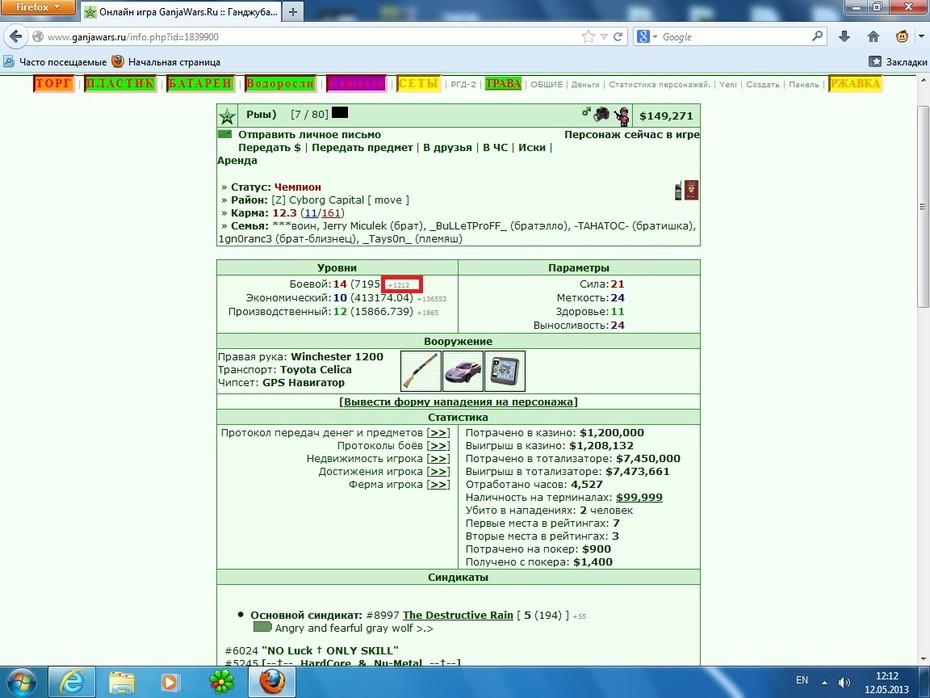Open the Закладки bookmarks button

tap(898, 62)
